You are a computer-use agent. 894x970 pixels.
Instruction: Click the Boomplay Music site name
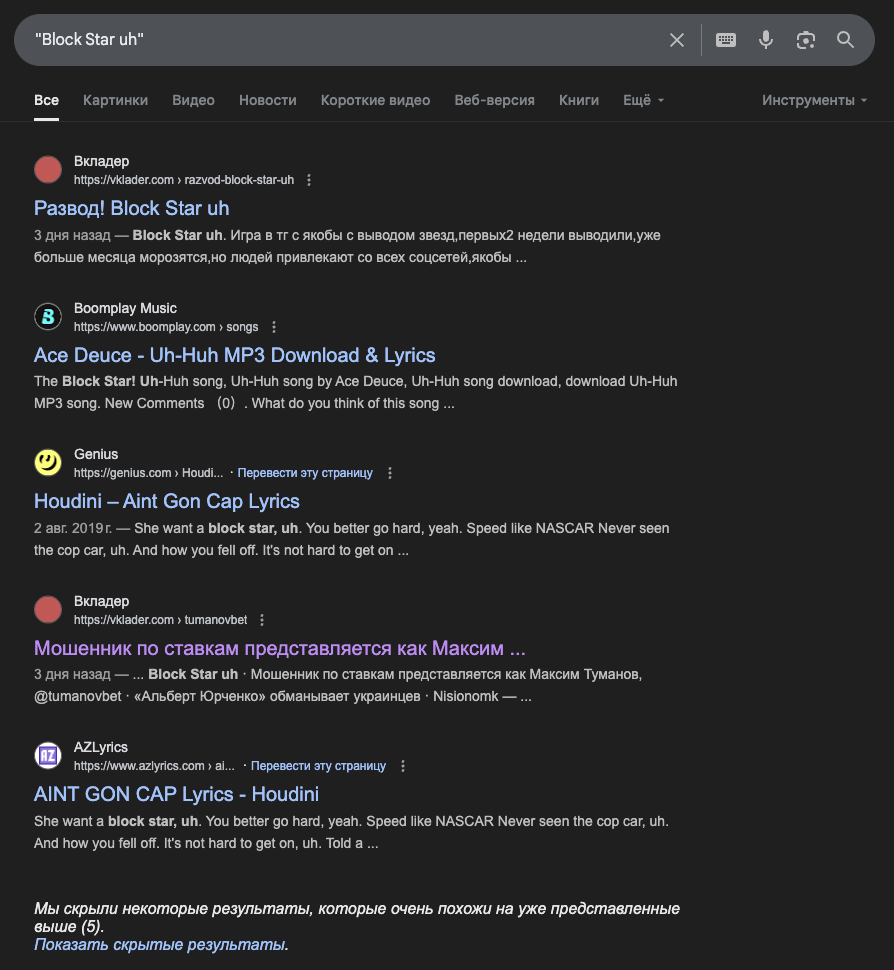click(x=125, y=308)
